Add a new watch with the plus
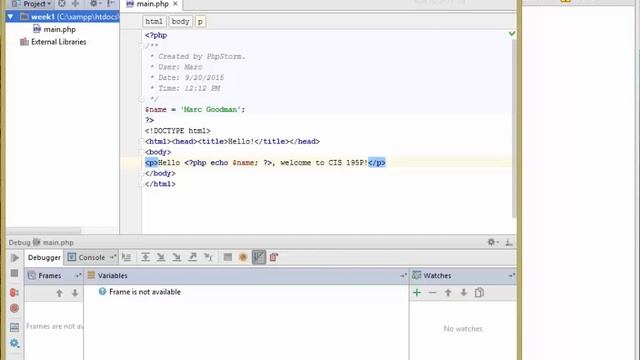The width and height of the screenshot is (640, 360). click(x=417, y=293)
